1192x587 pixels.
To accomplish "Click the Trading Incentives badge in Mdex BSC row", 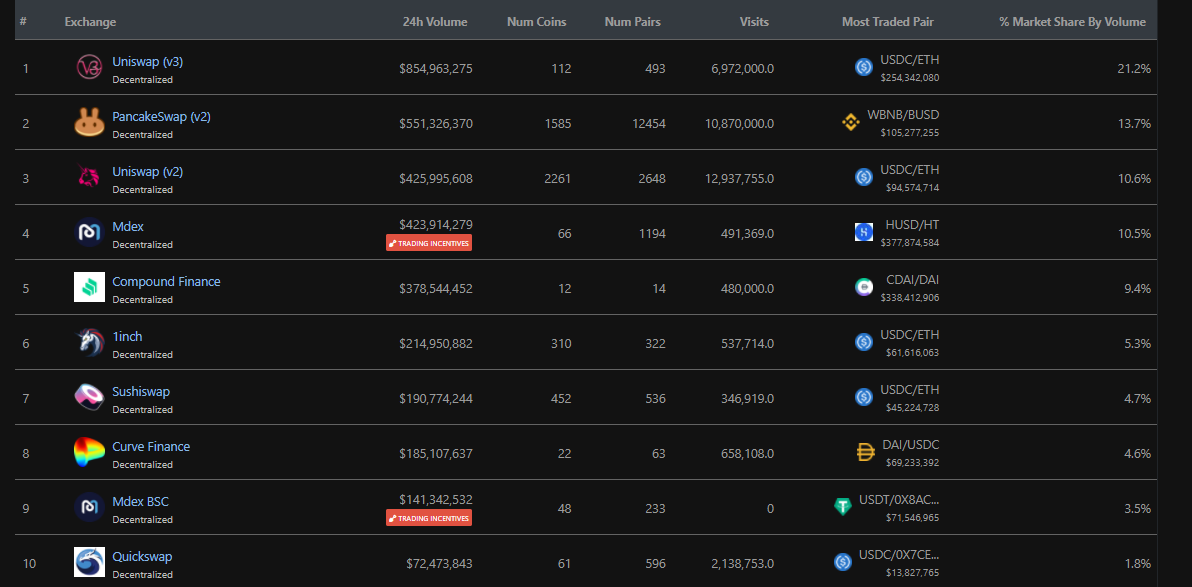I will pyautogui.click(x=429, y=518).
